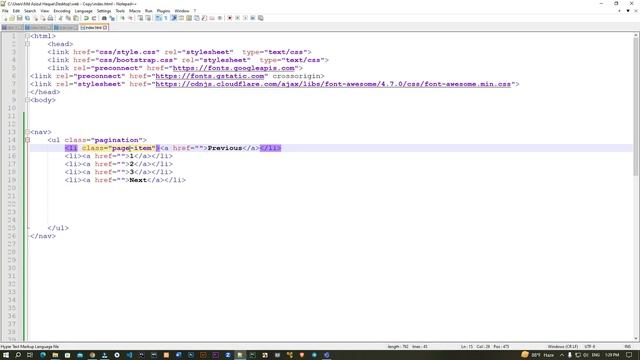Click the Run Macro Multiple Times icon

tap(253, 18)
